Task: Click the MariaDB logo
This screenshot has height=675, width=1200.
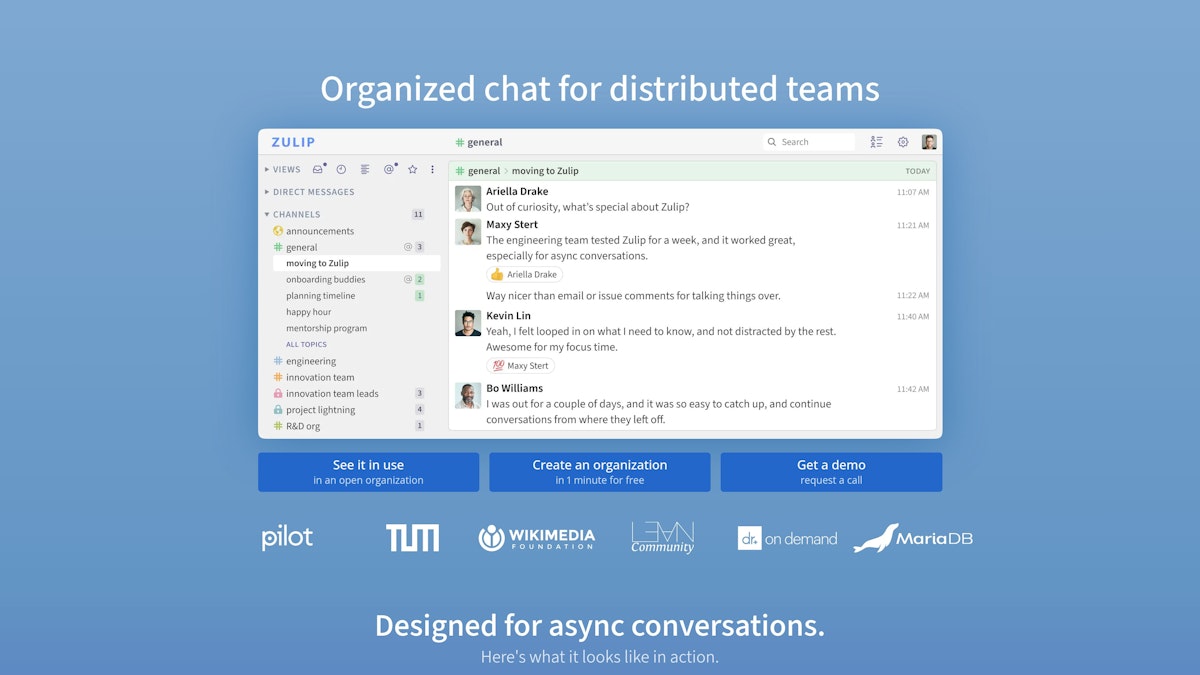Action: click(x=913, y=538)
